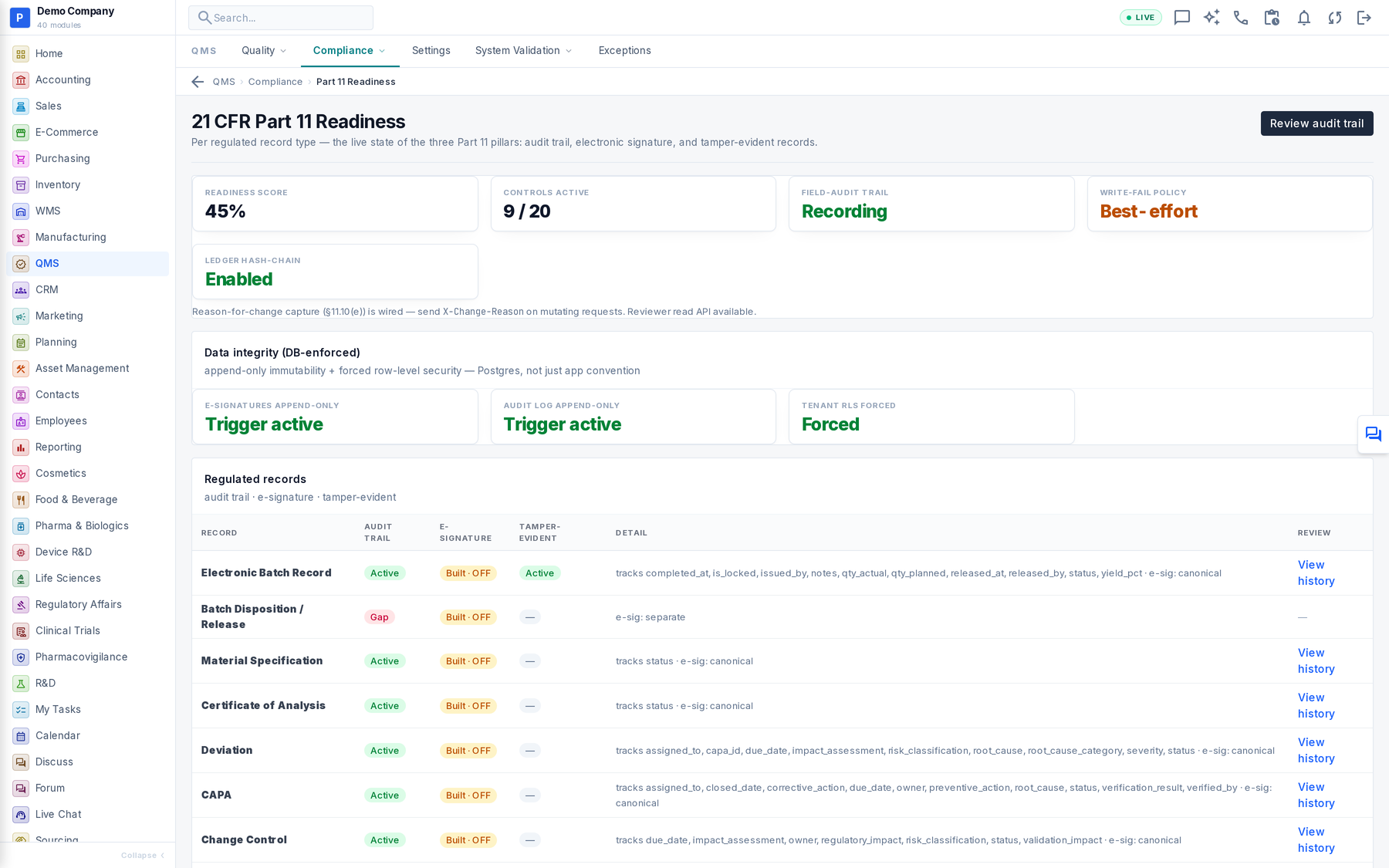Expand the Quality dropdown menu

click(264, 51)
